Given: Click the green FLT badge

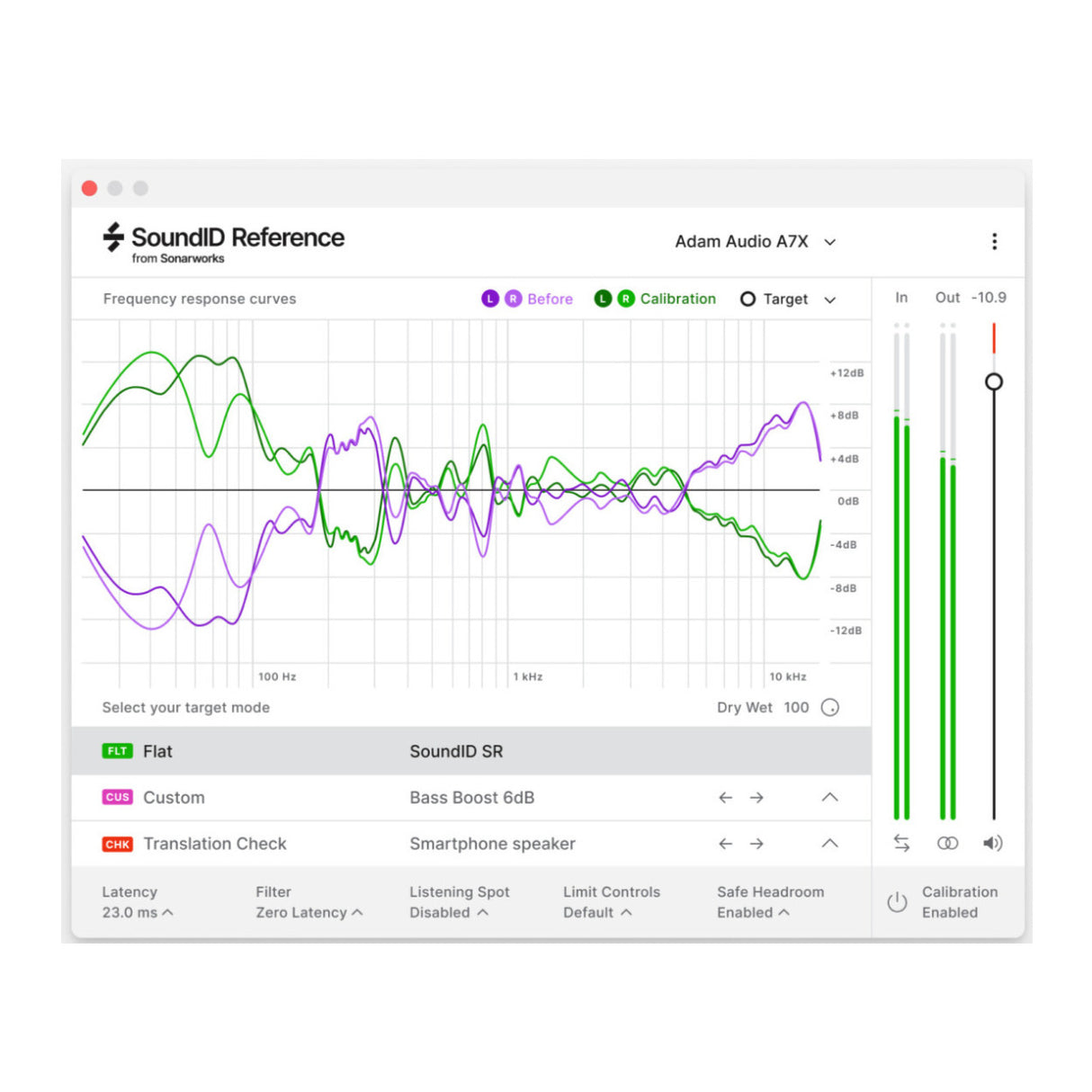Looking at the screenshot, I should point(118,751).
